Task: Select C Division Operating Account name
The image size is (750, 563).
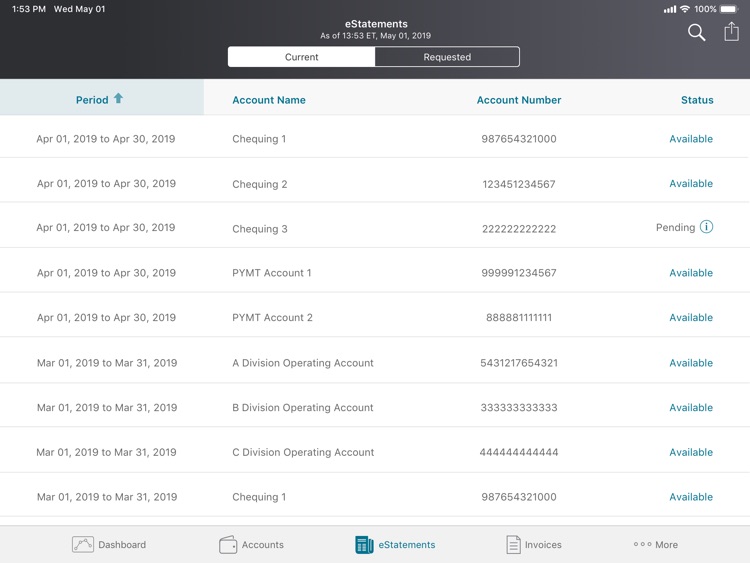Action: tap(303, 452)
